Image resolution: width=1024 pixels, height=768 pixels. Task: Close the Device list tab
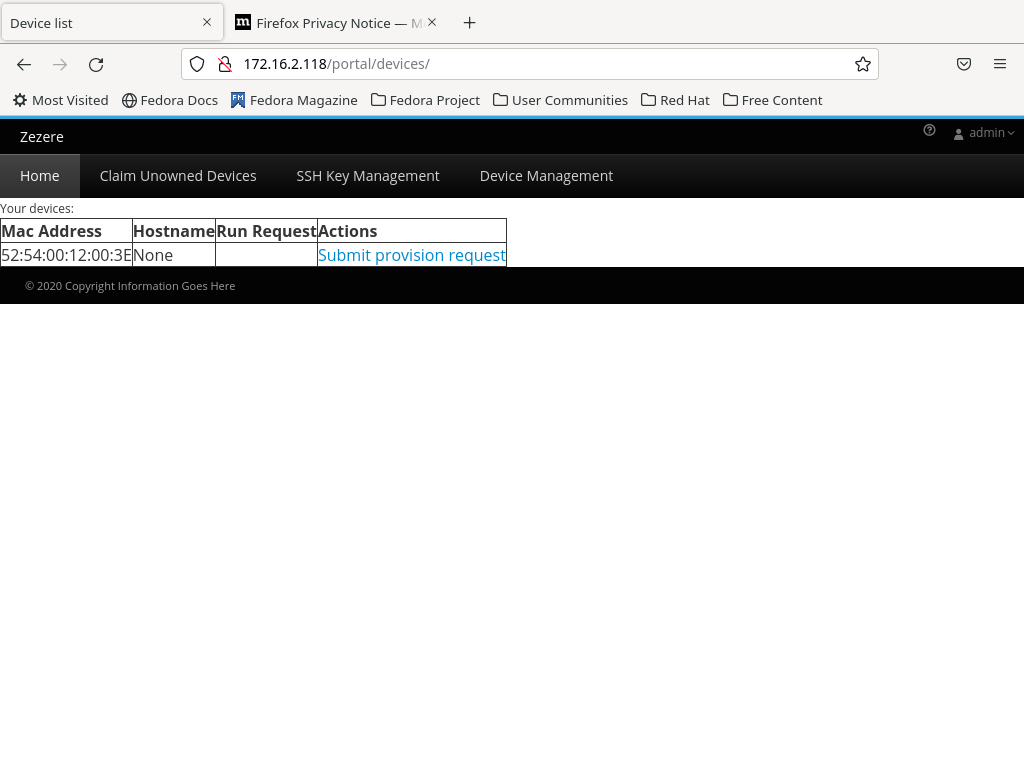(x=207, y=22)
